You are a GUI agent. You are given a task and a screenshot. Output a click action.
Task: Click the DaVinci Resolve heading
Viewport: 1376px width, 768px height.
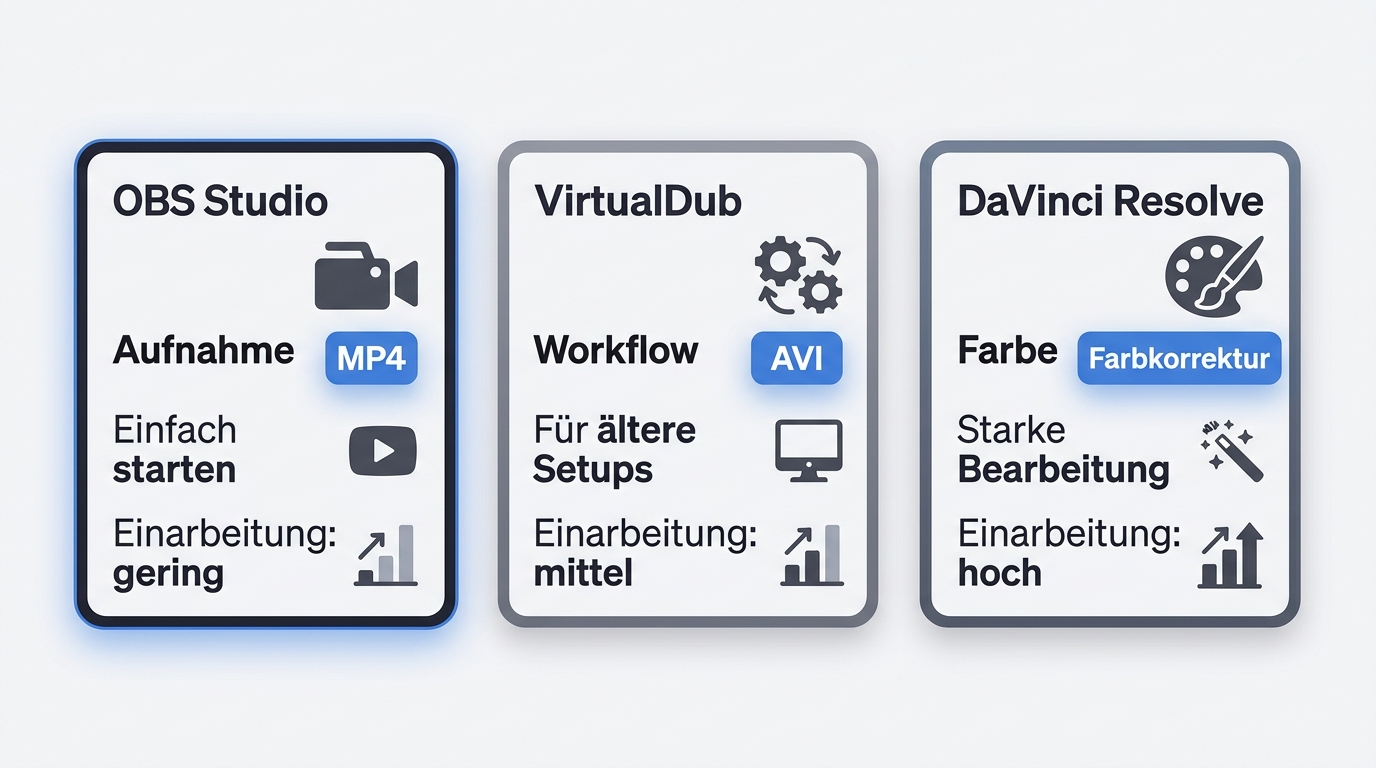click(1111, 201)
